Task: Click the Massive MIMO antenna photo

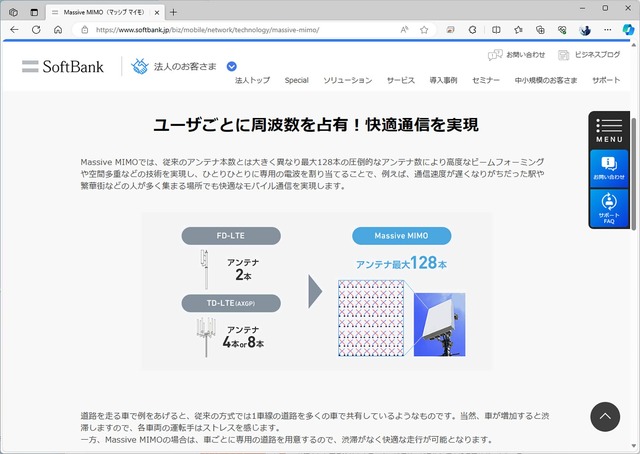Action: tap(440, 325)
